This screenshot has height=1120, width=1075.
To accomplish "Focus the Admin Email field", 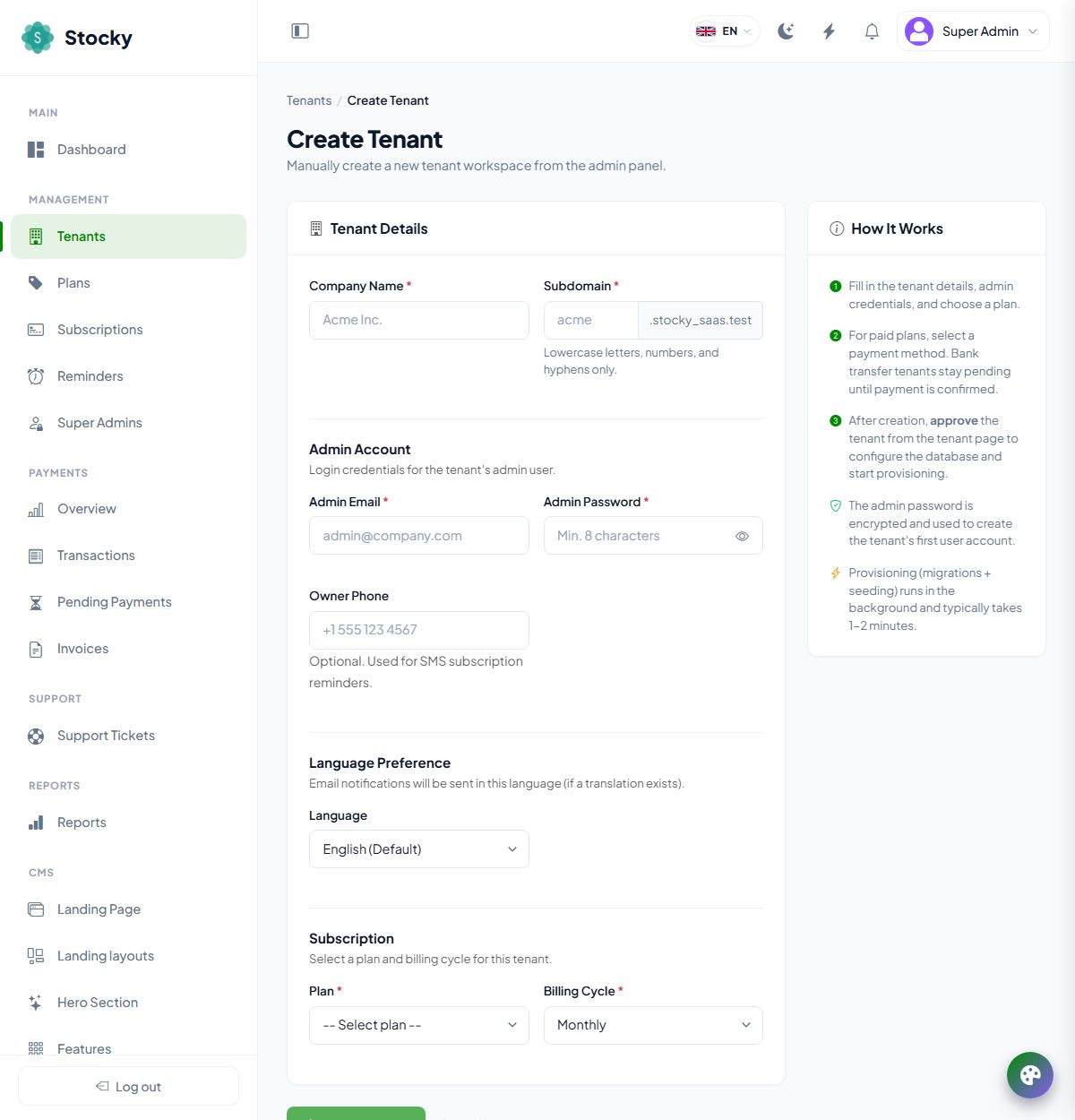I will (419, 536).
